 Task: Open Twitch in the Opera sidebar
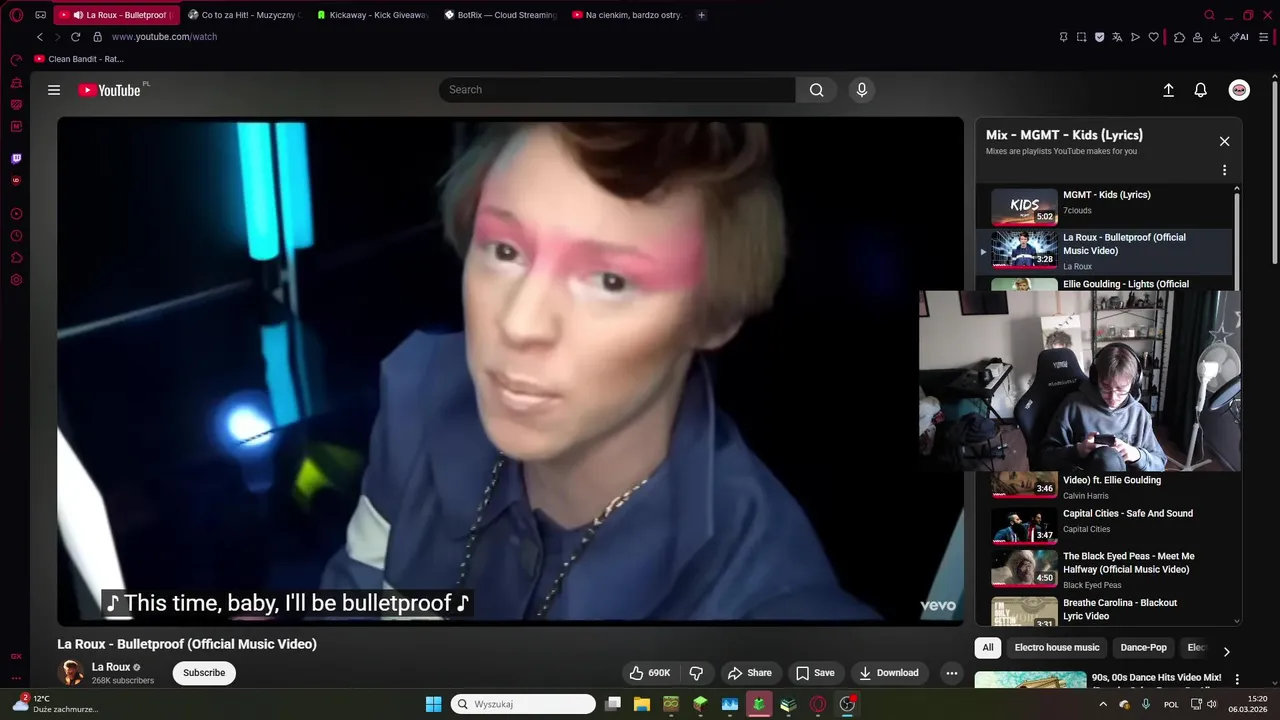[x=16, y=158]
